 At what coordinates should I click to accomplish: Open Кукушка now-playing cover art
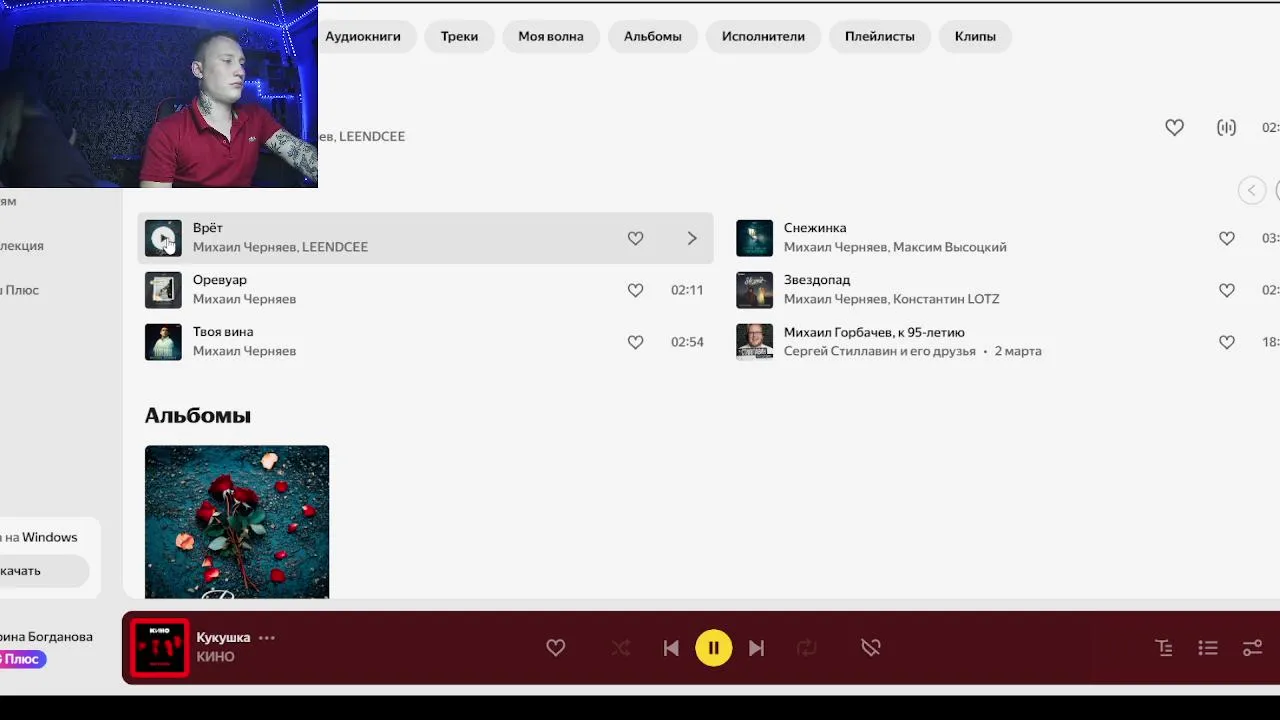click(159, 648)
